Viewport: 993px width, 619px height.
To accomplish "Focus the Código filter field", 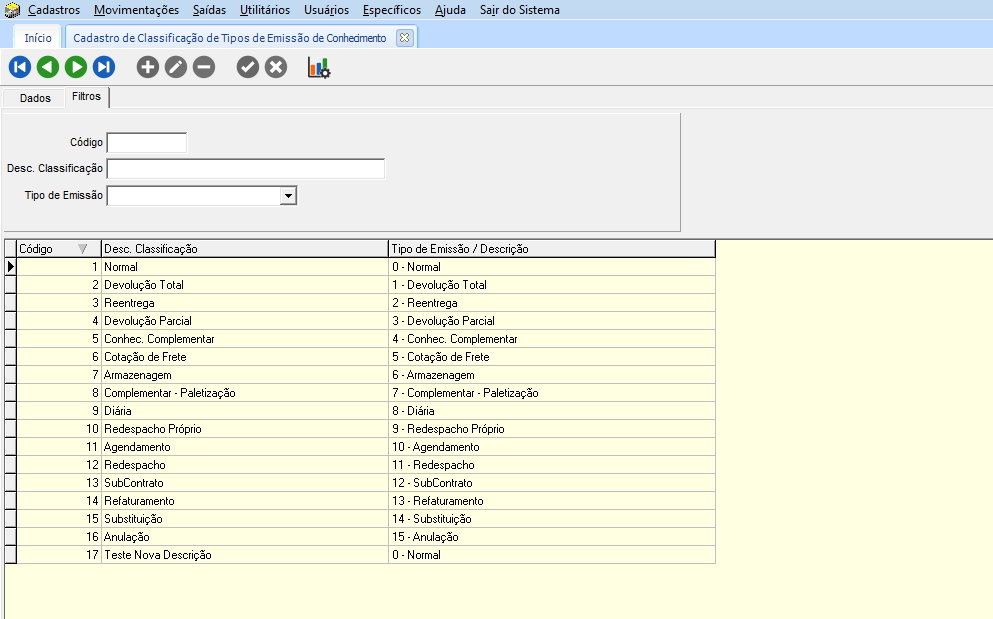I will 147,143.
